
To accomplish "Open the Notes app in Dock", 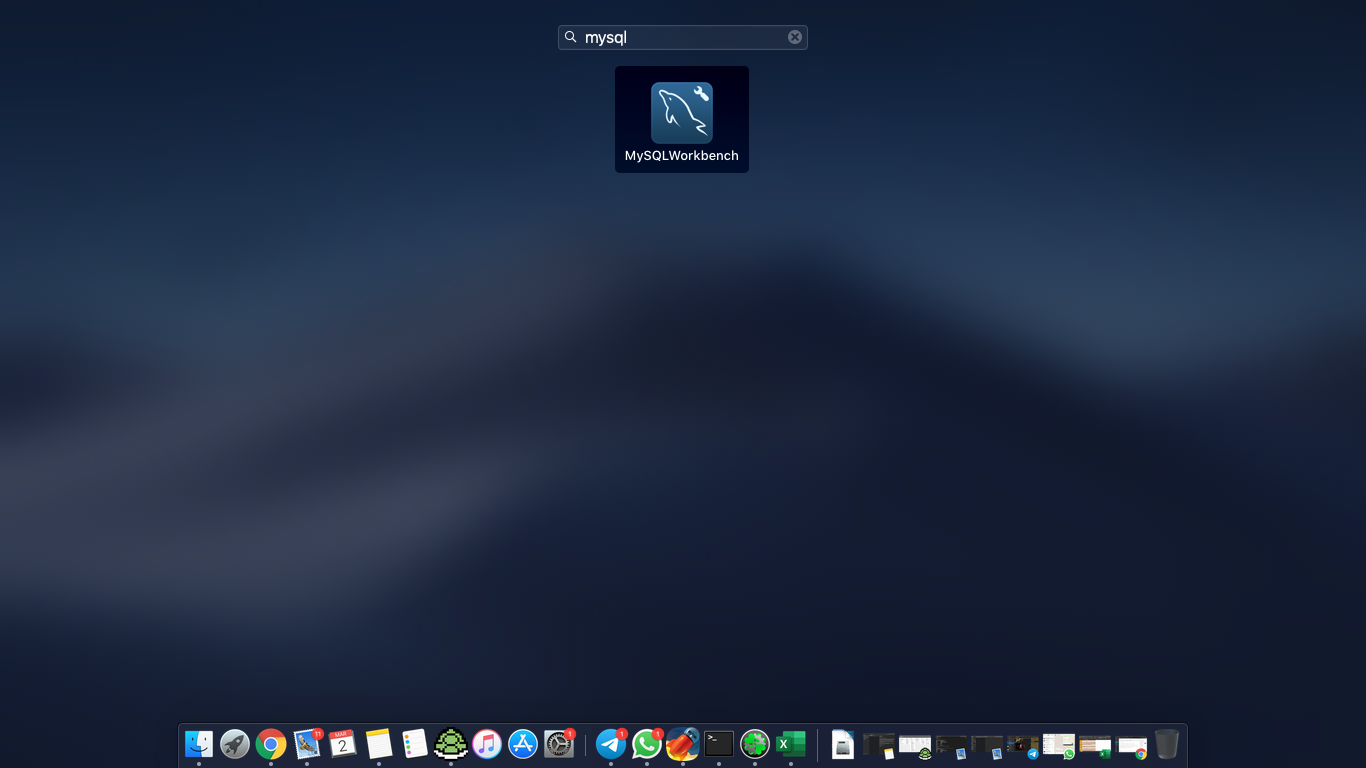I will click(x=379, y=744).
